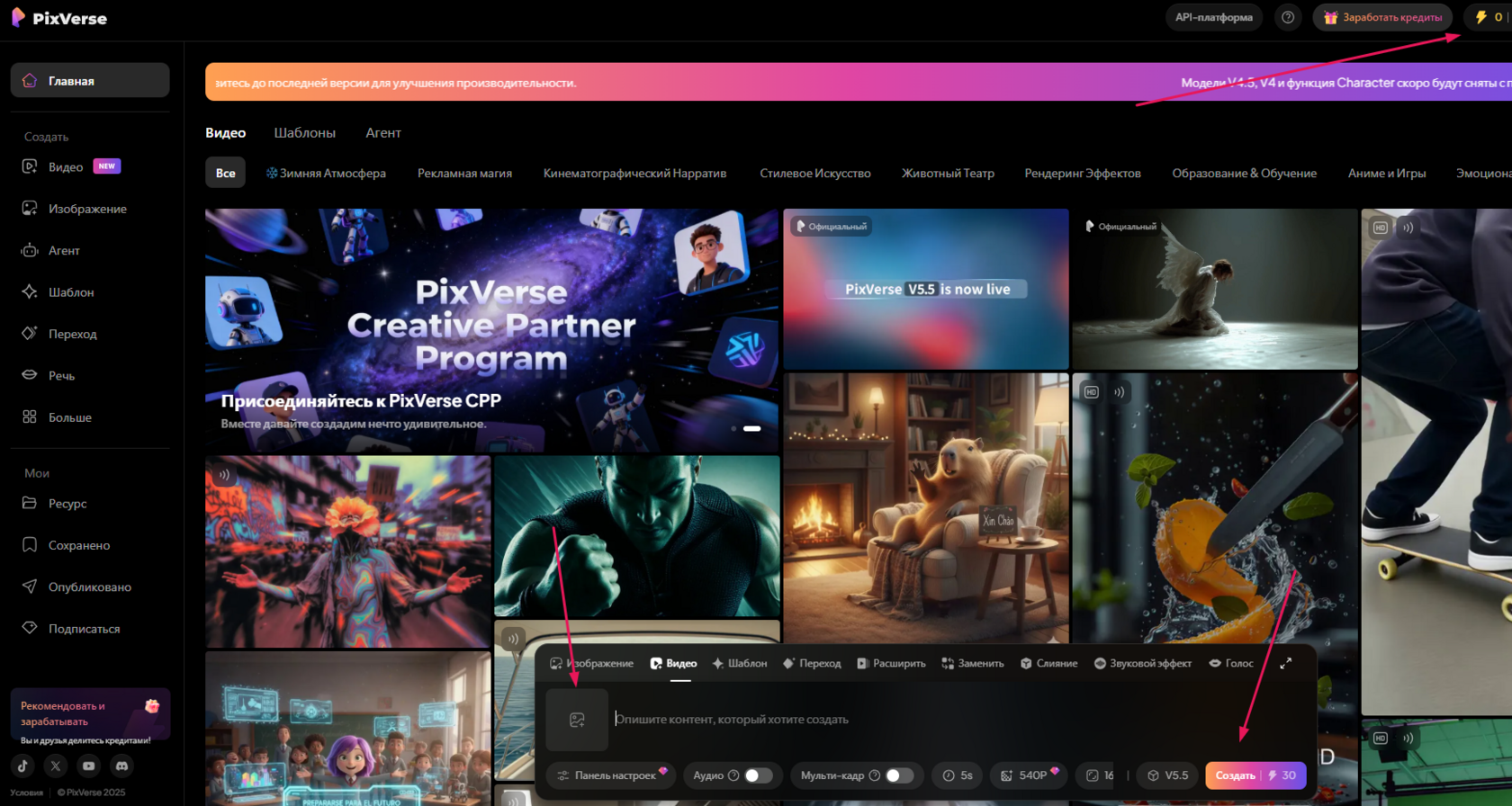The image size is (1512, 806).
Task: Toggle the Аудио switch
Action: [x=758, y=775]
